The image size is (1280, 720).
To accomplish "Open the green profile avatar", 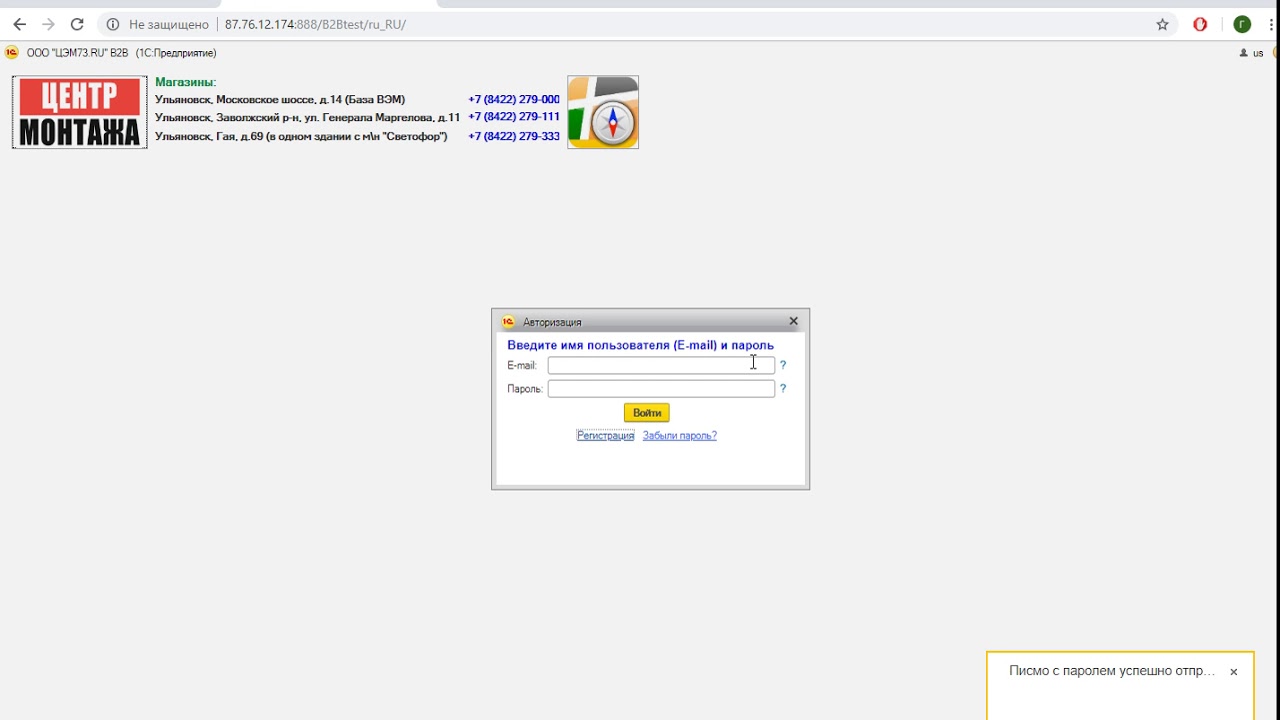I will pos(1242,24).
